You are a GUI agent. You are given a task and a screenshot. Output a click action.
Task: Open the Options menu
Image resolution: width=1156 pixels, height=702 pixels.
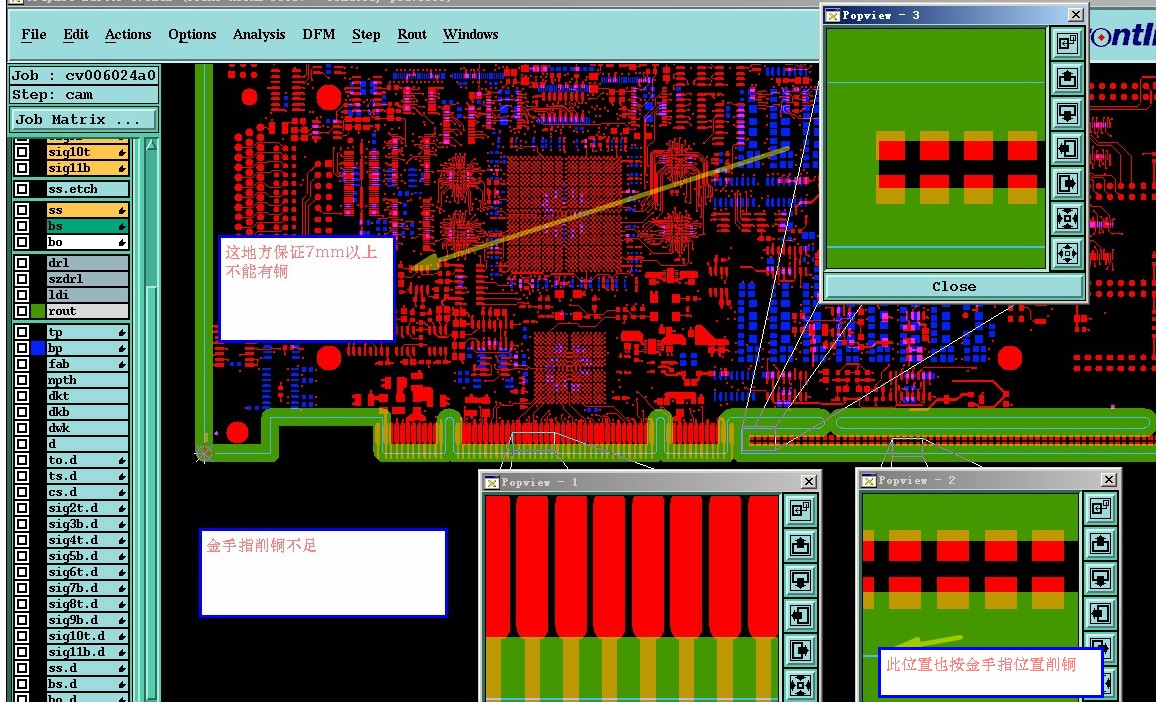tap(192, 35)
